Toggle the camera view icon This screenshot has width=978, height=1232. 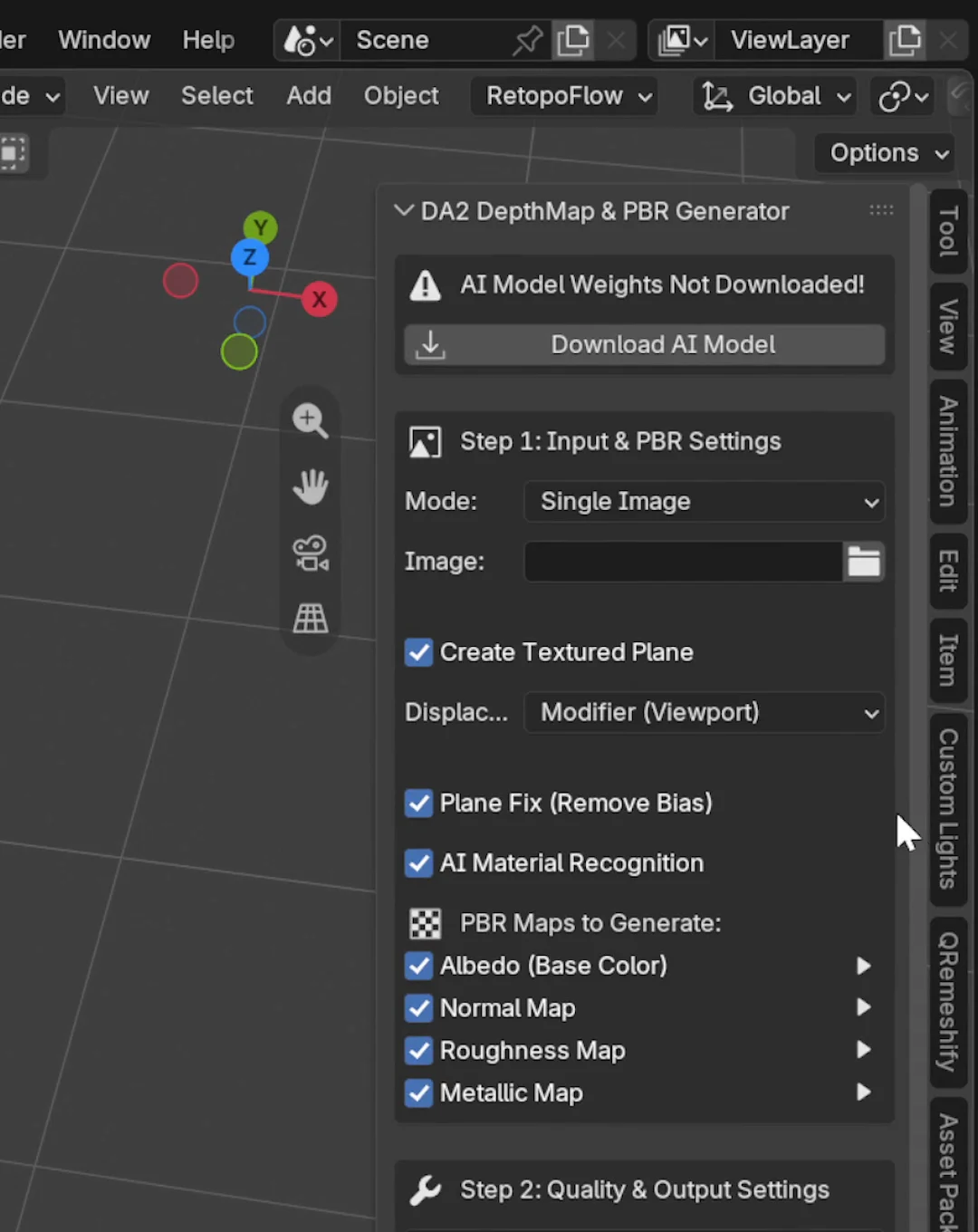coord(311,553)
